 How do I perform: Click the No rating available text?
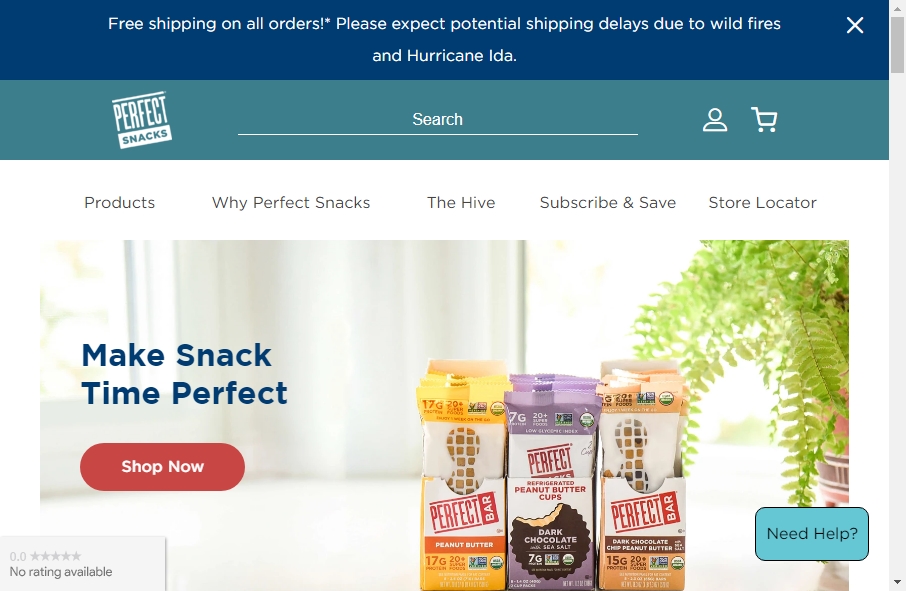pyautogui.click(x=61, y=572)
